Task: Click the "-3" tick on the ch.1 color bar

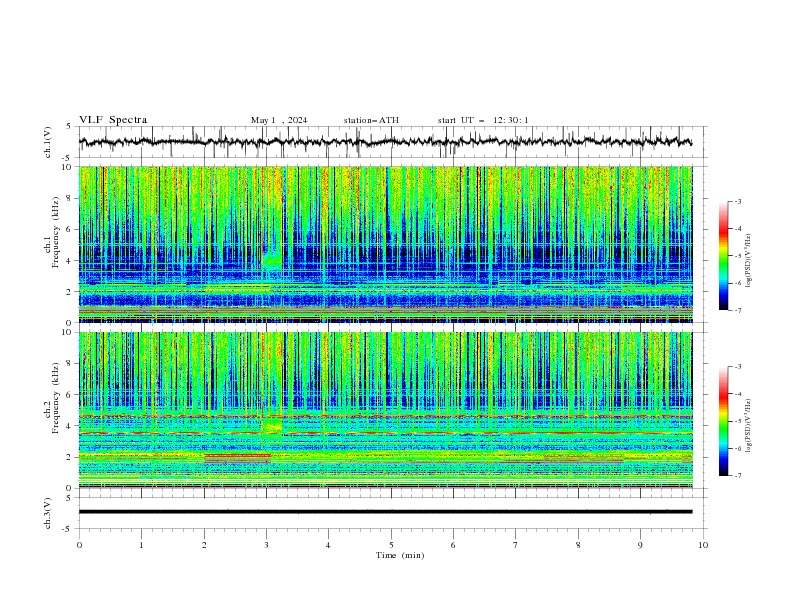Action: [x=738, y=201]
